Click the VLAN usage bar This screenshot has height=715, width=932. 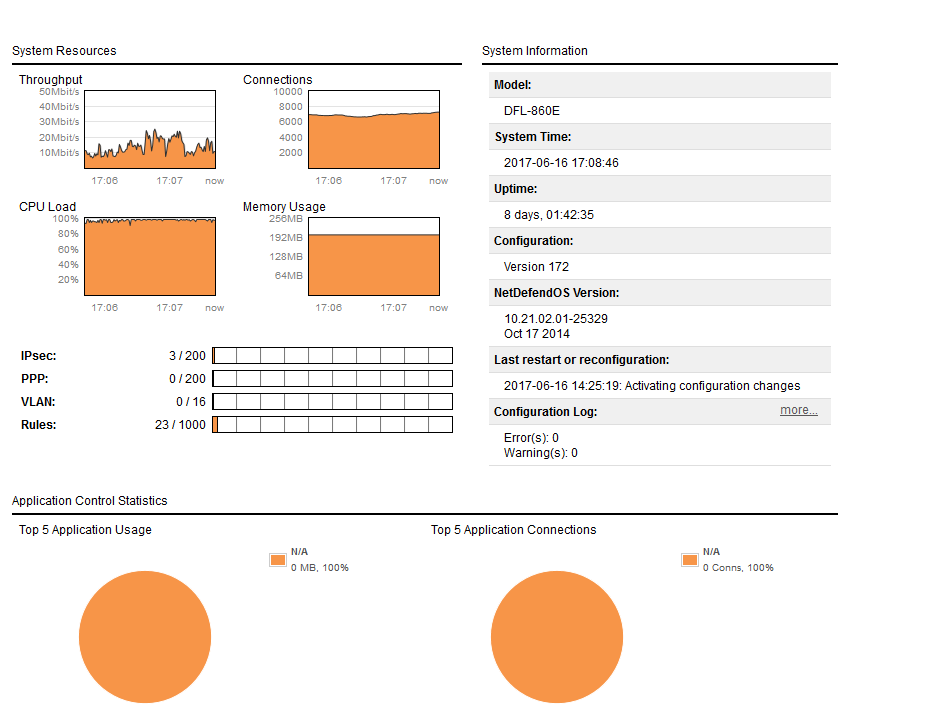332,402
